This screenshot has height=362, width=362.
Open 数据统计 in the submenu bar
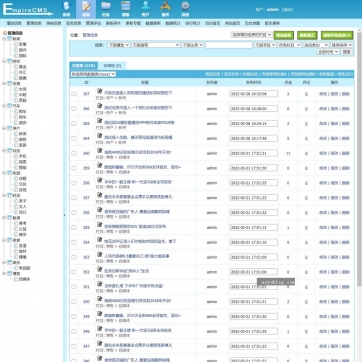tap(173, 23)
